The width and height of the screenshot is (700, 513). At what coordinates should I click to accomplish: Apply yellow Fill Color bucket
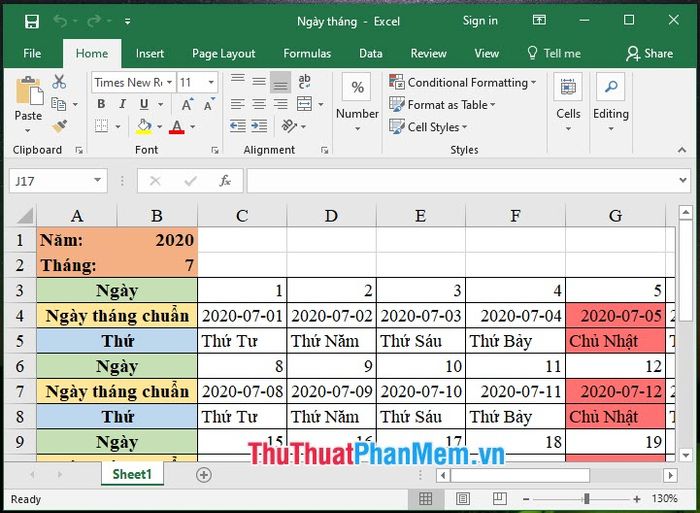coord(144,126)
